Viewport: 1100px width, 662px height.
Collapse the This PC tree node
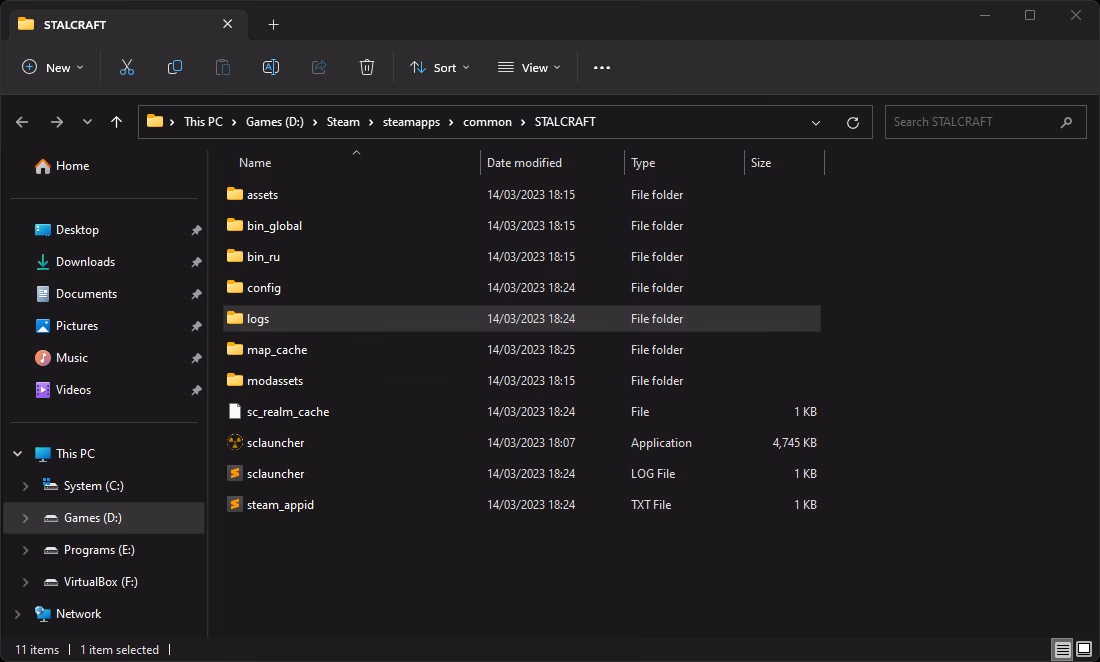coord(18,454)
